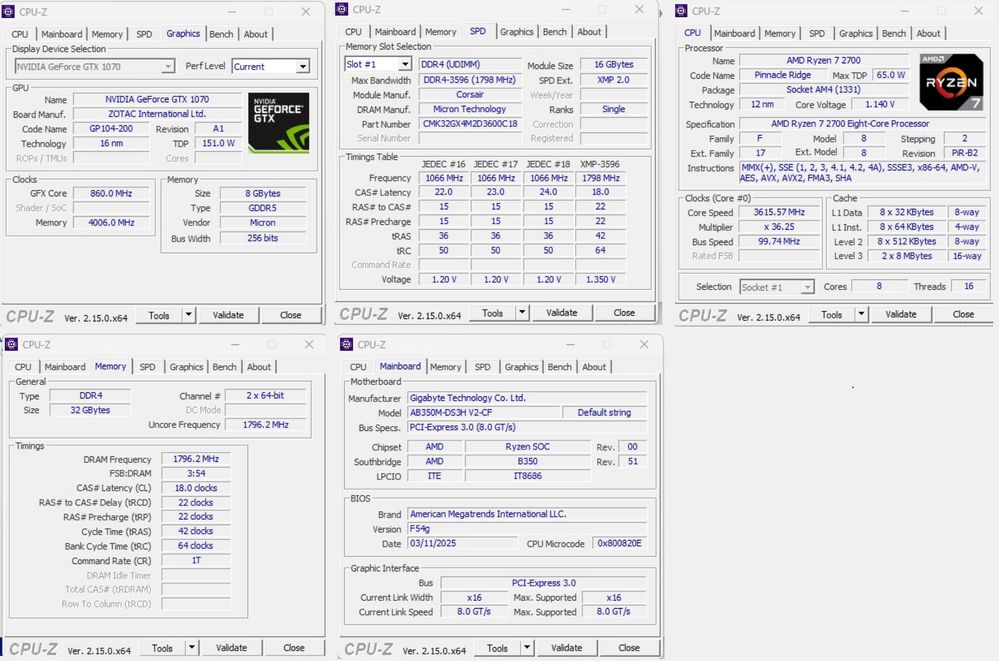Screen dimensions: 999x661
Task: Open the memory slot dropdown showing Slot #1
Action: pos(378,64)
